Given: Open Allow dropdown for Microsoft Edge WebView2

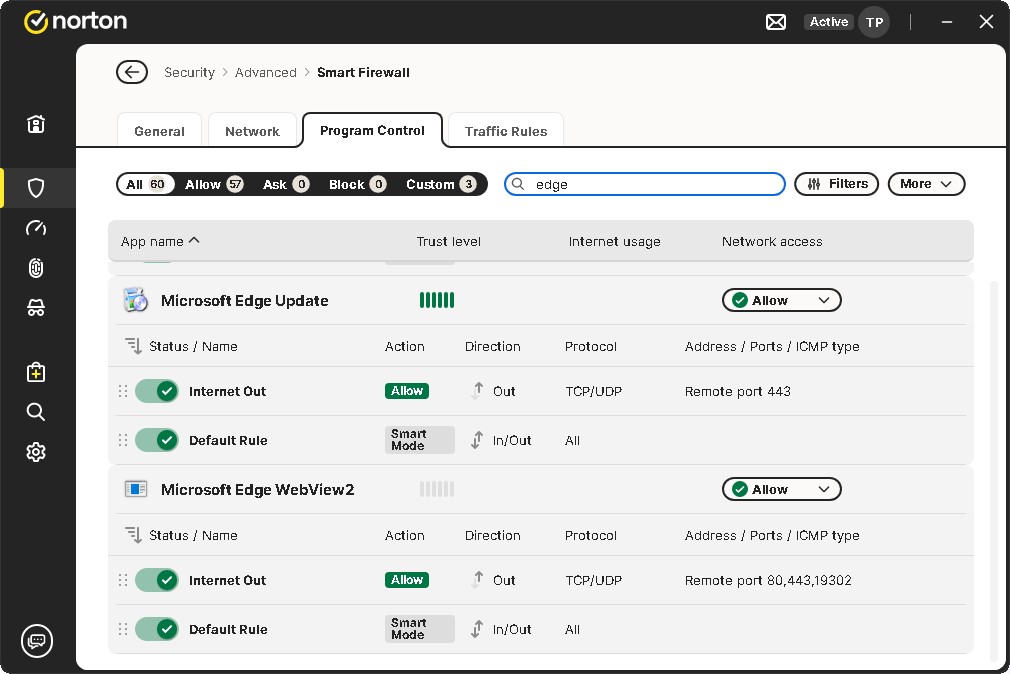Looking at the screenshot, I should pos(781,489).
